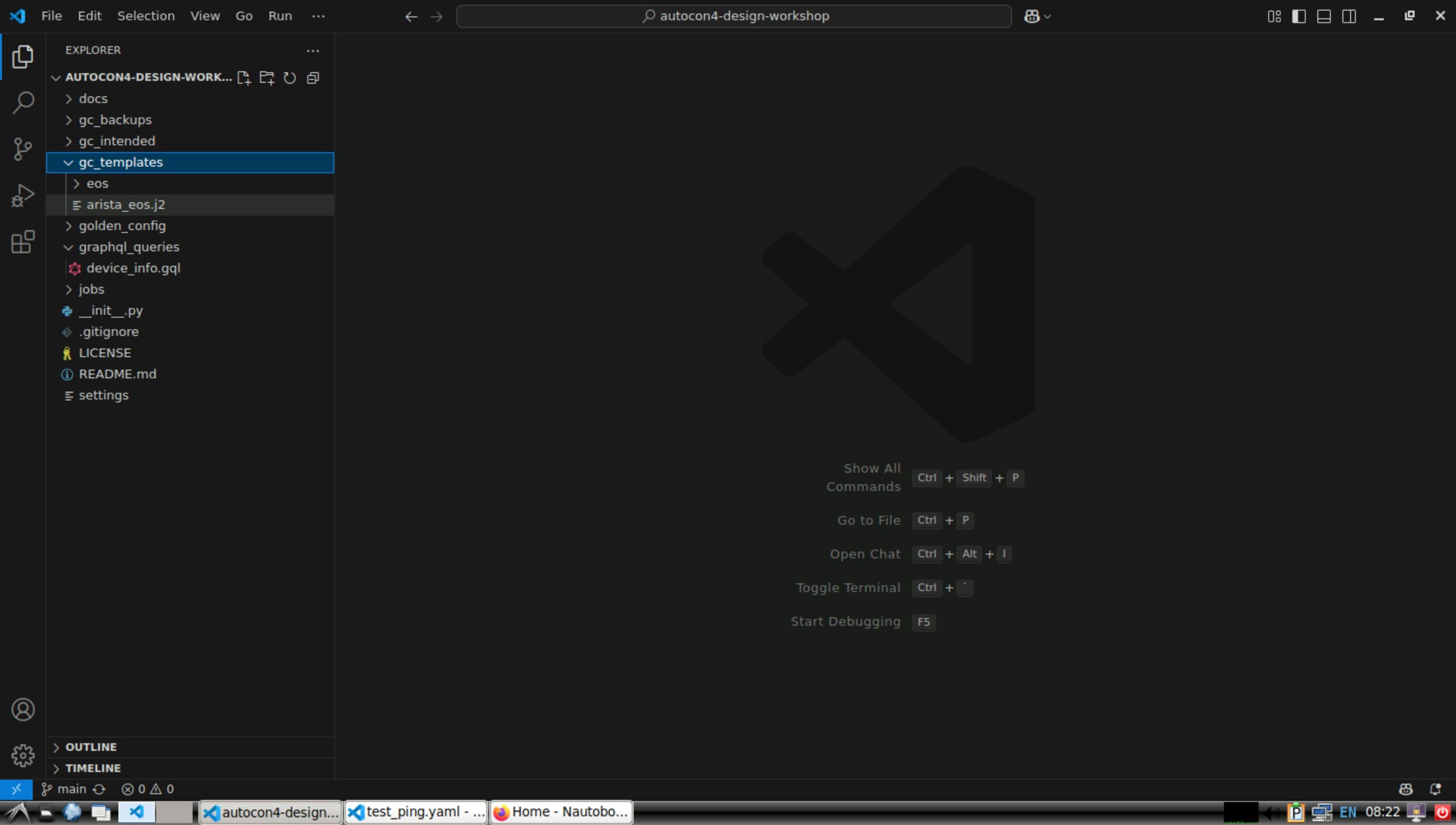Open the Selection menu
The width and height of the screenshot is (1456, 825).
[x=146, y=16]
